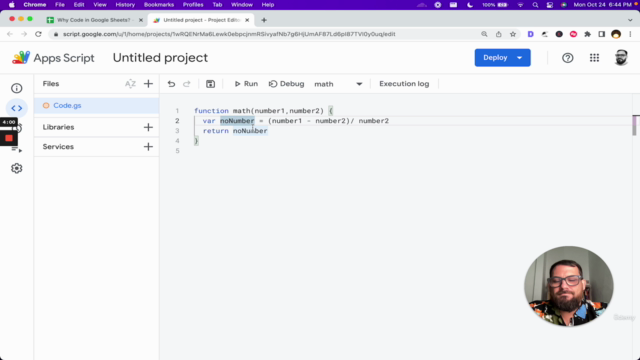The height and width of the screenshot is (360, 640).
Task: Open the History menu
Action: (x=125, y=5)
